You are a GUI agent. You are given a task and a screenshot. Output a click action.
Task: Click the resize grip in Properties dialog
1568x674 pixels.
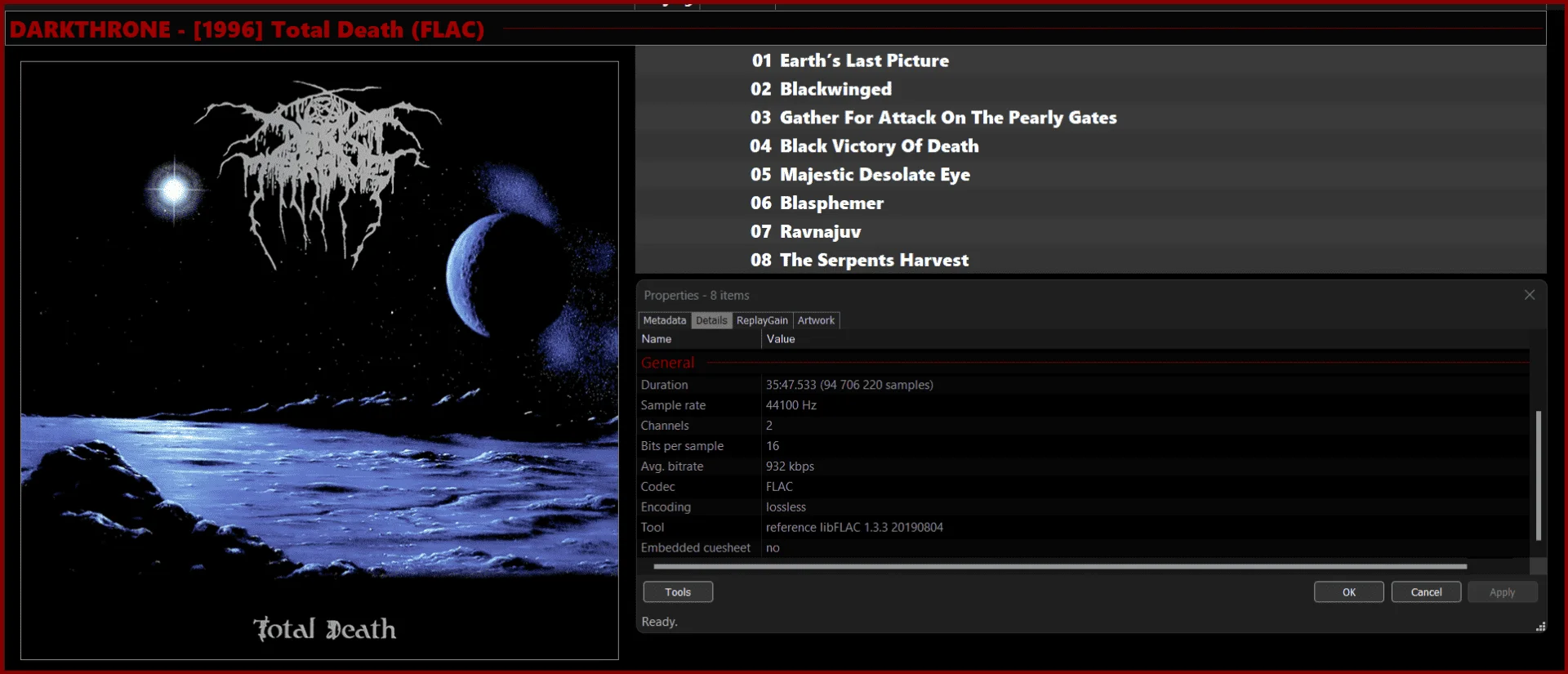(1540, 627)
